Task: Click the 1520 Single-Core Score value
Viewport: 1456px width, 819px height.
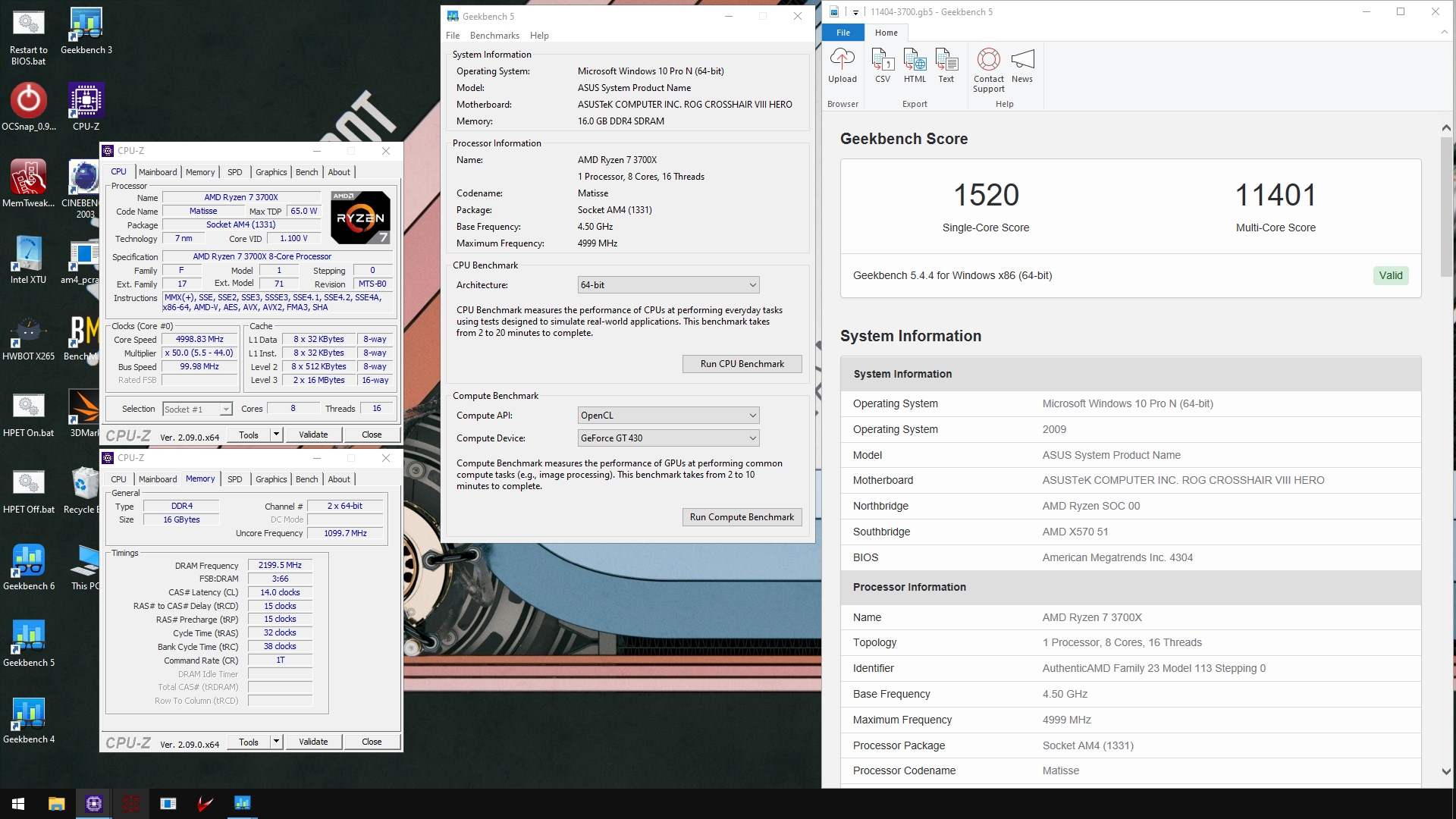Action: click(986, 195)
